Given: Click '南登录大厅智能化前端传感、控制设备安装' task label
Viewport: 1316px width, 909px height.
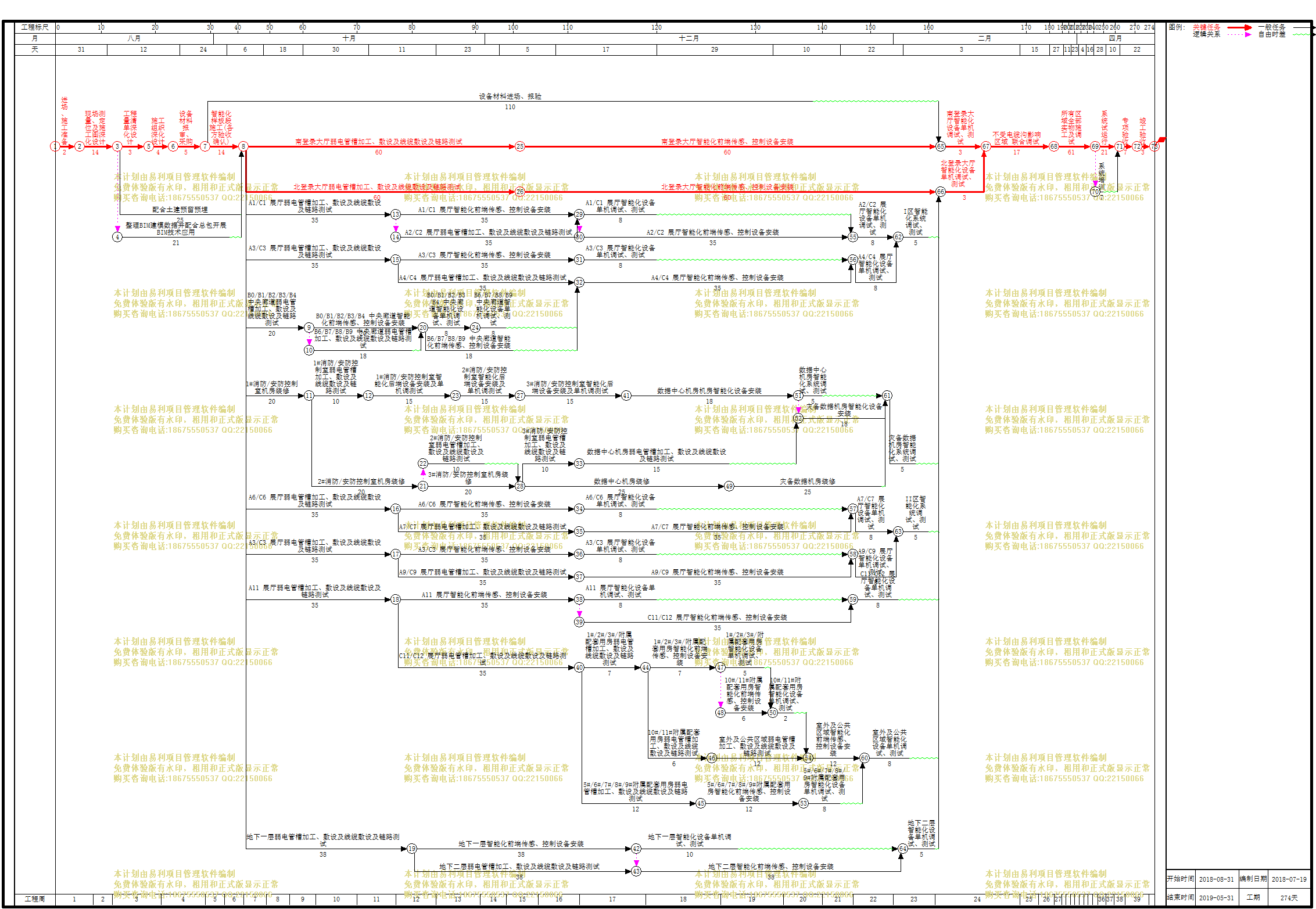Looking at the screenshot, I should tap(727, 142).
